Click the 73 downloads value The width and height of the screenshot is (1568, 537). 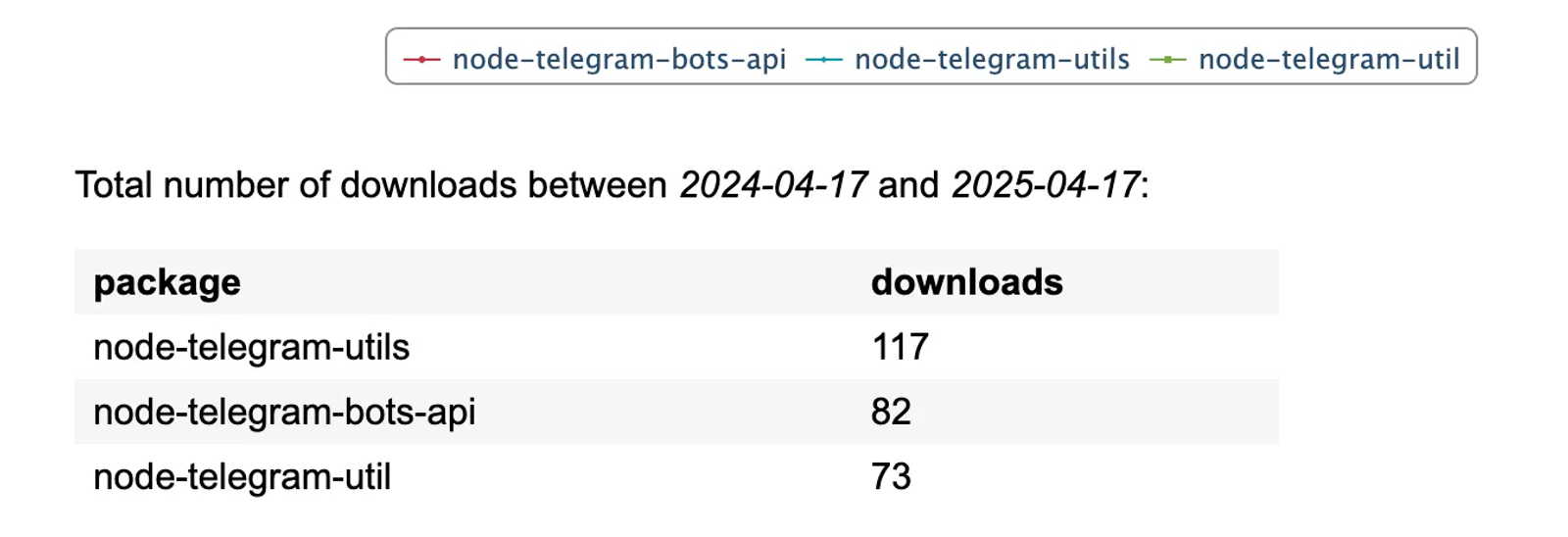coord(891,476)
